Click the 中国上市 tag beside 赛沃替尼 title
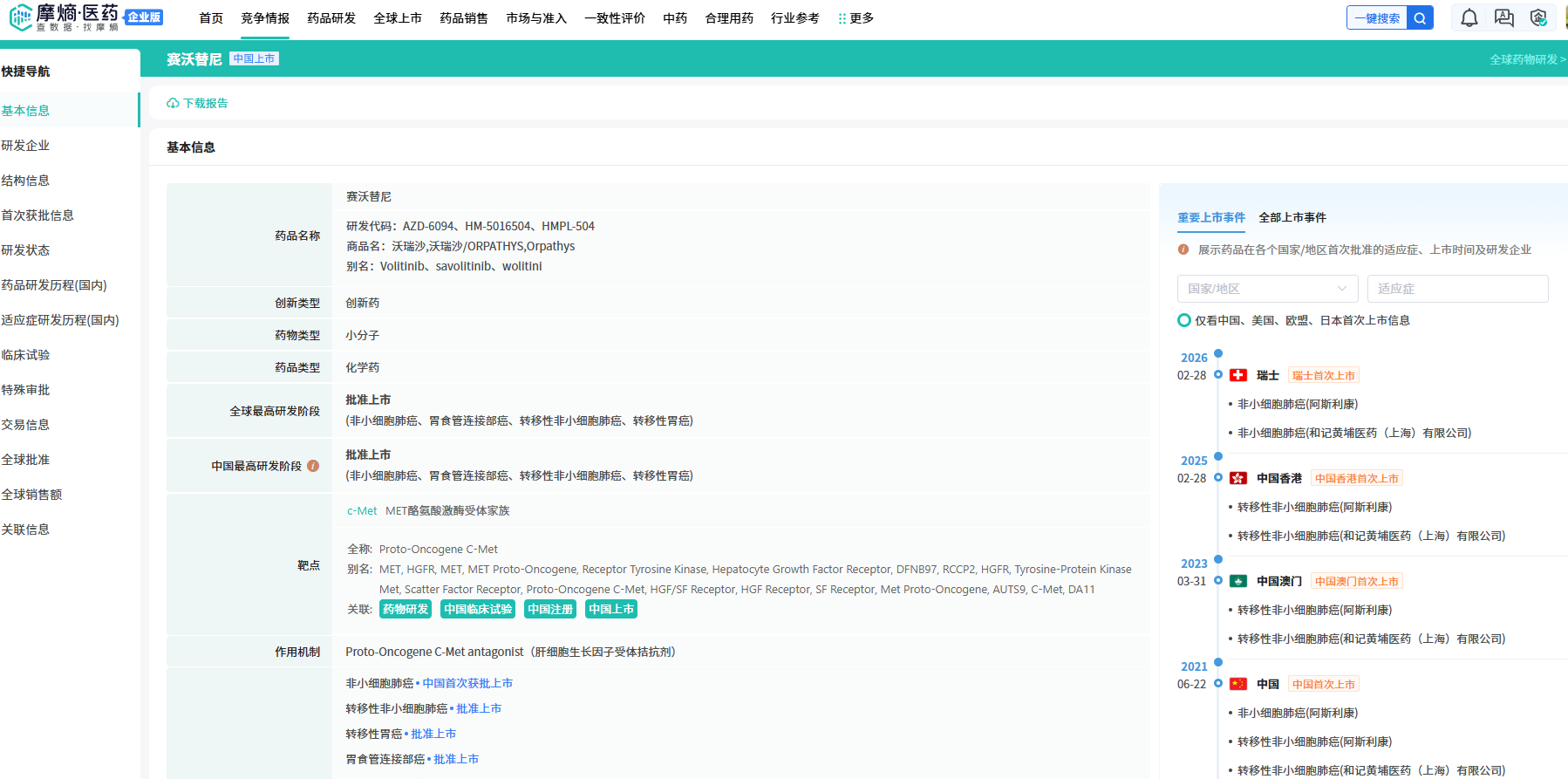The height and width of the screenshot is (779, 1568). (x=255, y=58)
